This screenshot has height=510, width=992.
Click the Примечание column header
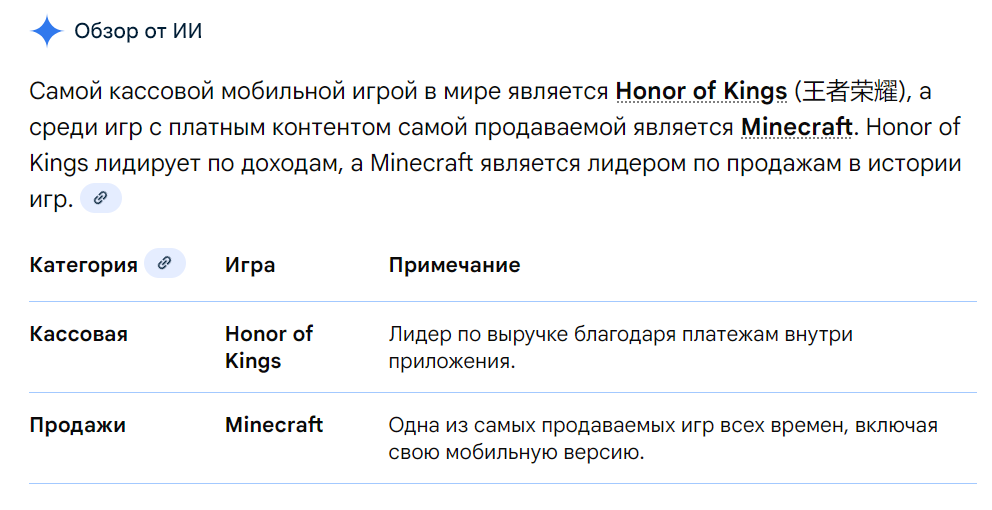click(x=454, y=264)
